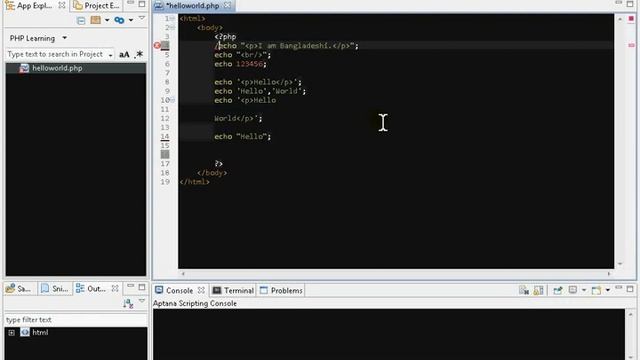Viewport: 640px width, 360px height.
Task: Expand the html node in Outline
Action: pos(11,333)
